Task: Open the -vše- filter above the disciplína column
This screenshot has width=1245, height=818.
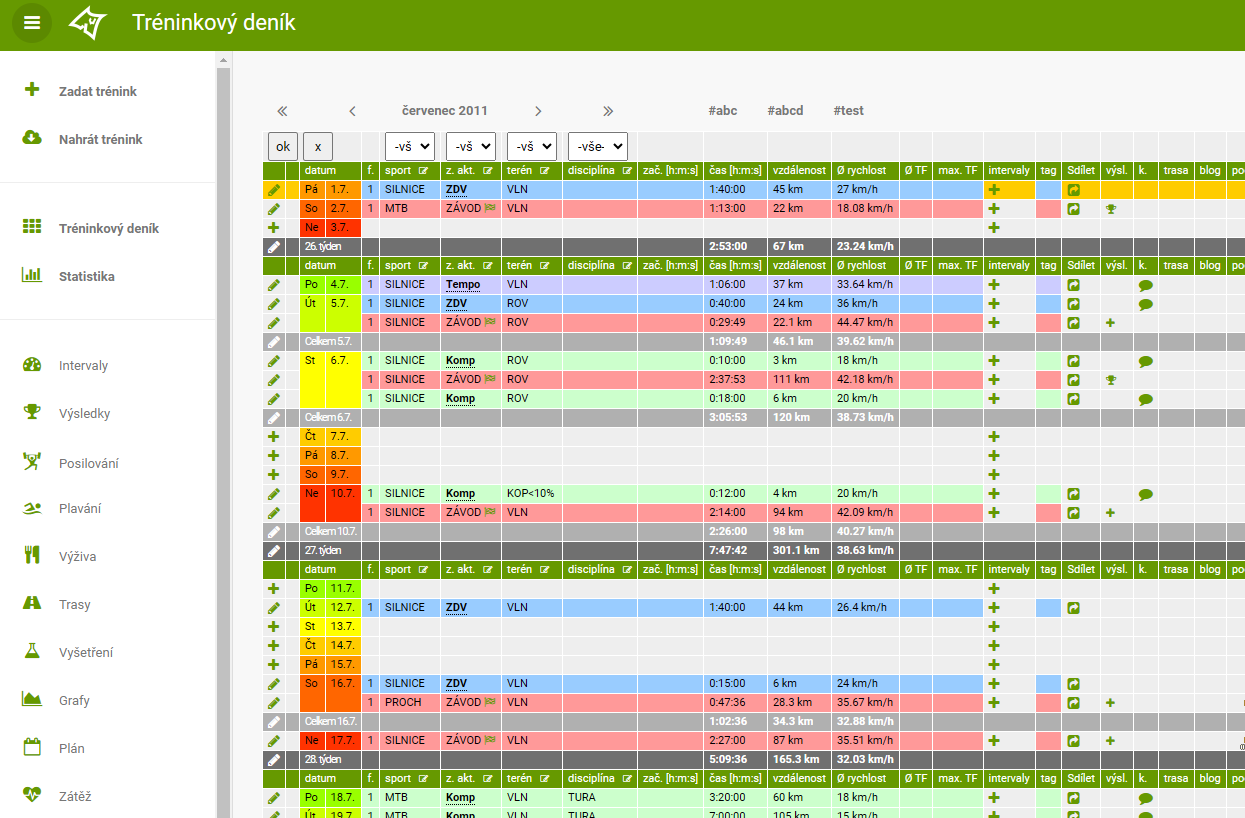Action: coord(598,146)
